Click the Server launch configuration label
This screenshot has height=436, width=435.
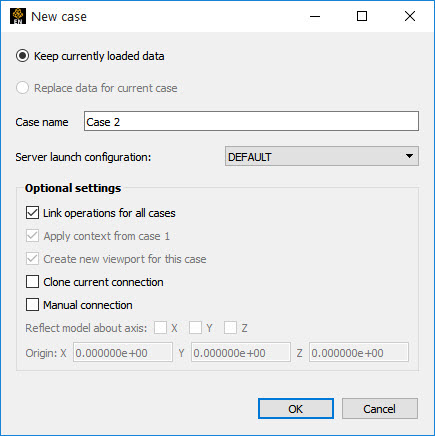point(83,157)
